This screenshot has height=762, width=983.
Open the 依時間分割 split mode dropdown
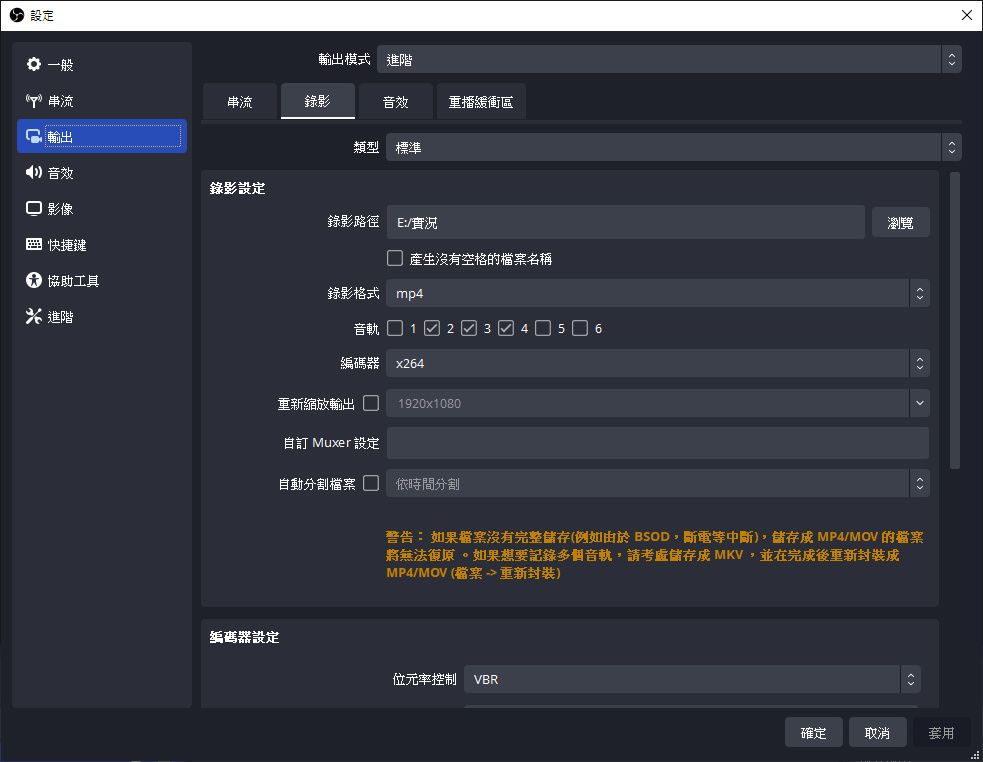(x=658, y=484)
